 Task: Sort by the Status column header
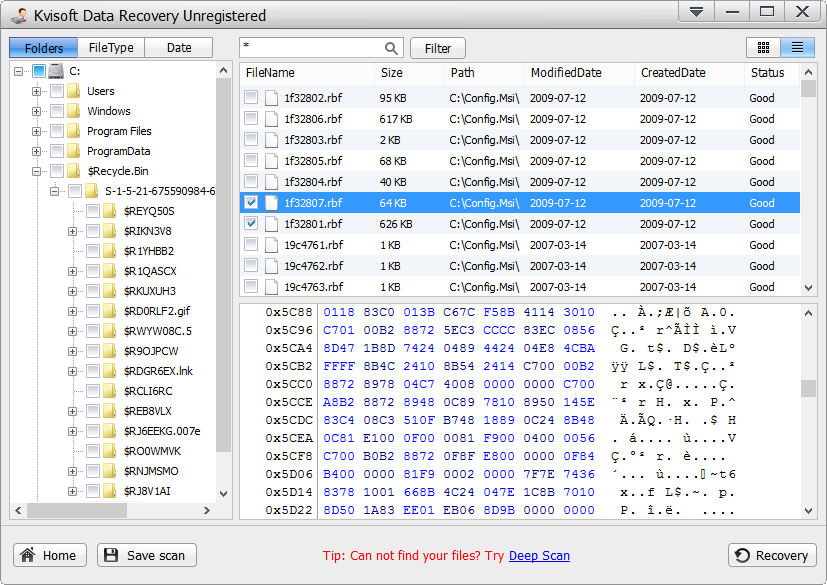(772, 73)
